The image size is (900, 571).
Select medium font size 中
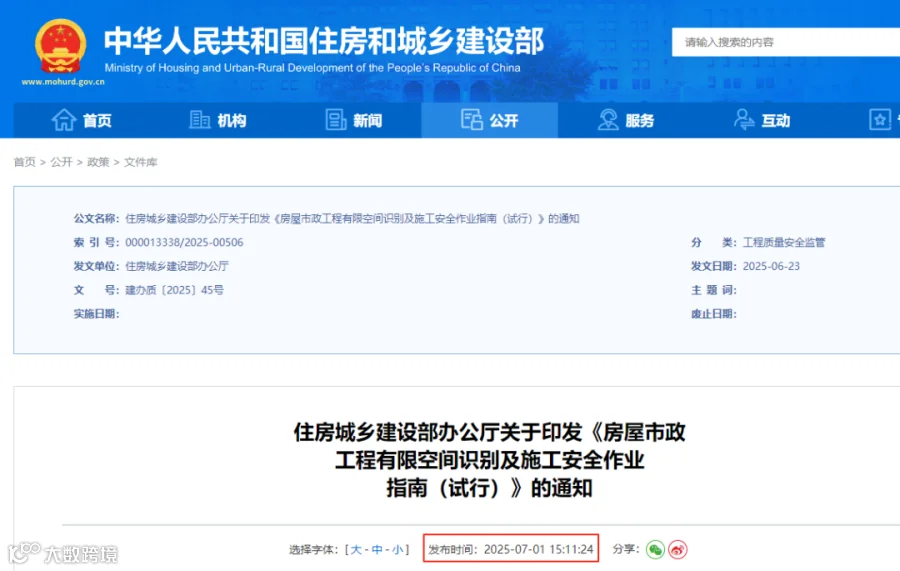[x=377, y=550]
